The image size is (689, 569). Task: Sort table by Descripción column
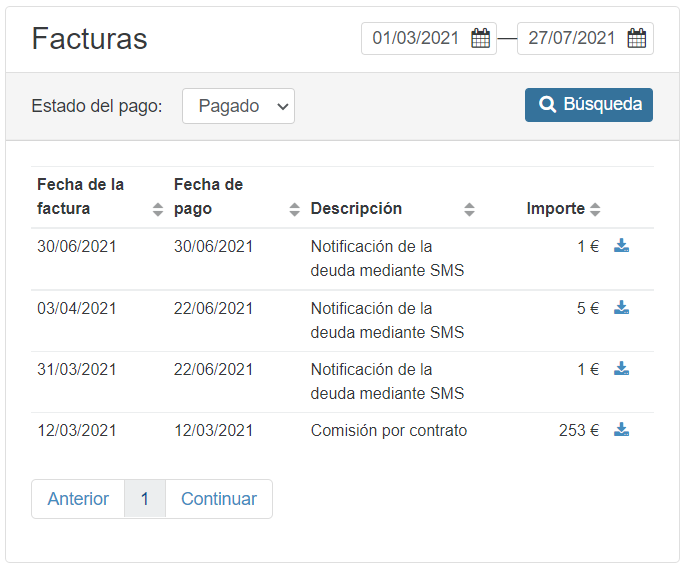(x=469, y=209)
